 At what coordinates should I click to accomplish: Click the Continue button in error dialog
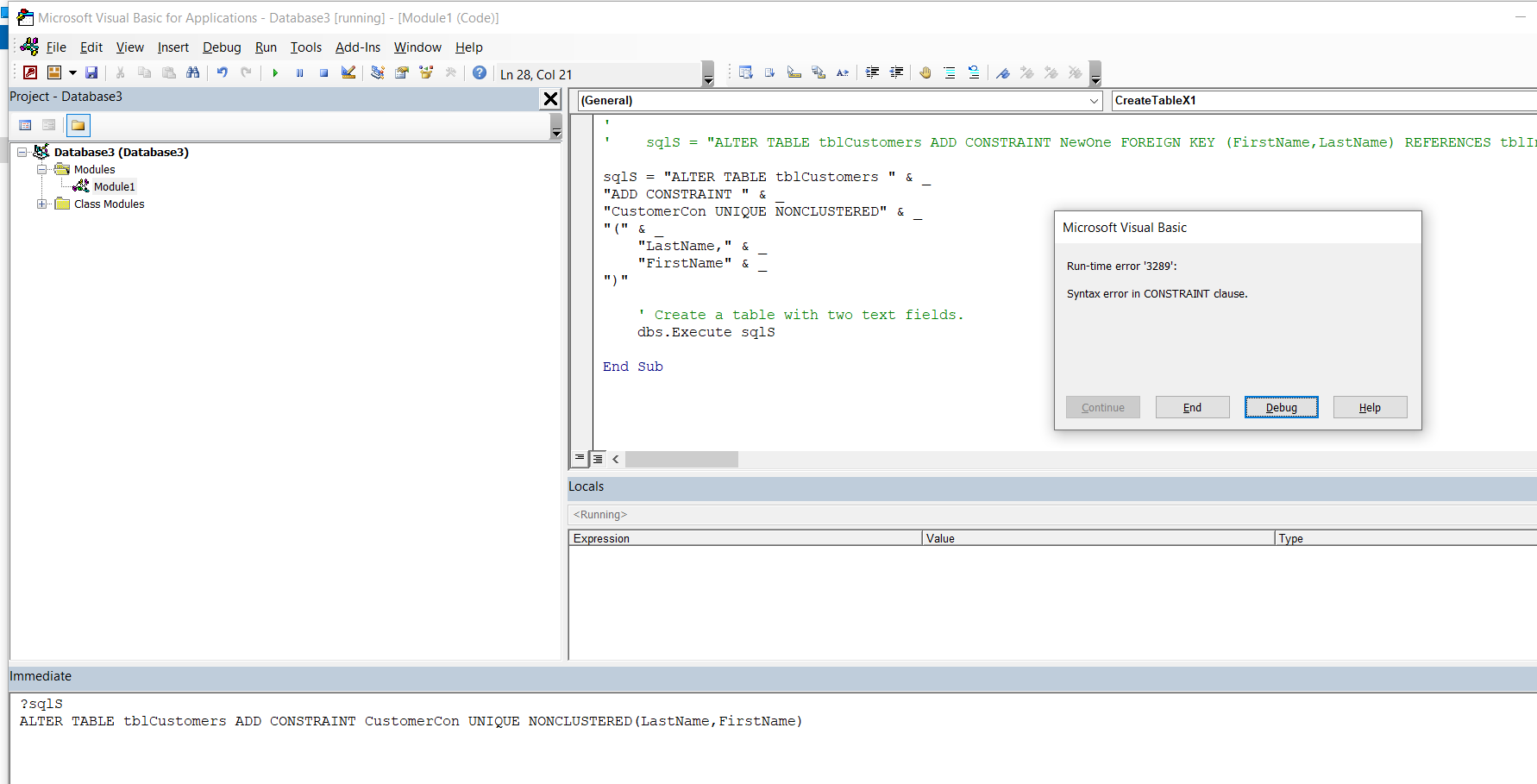(1102, 407)
